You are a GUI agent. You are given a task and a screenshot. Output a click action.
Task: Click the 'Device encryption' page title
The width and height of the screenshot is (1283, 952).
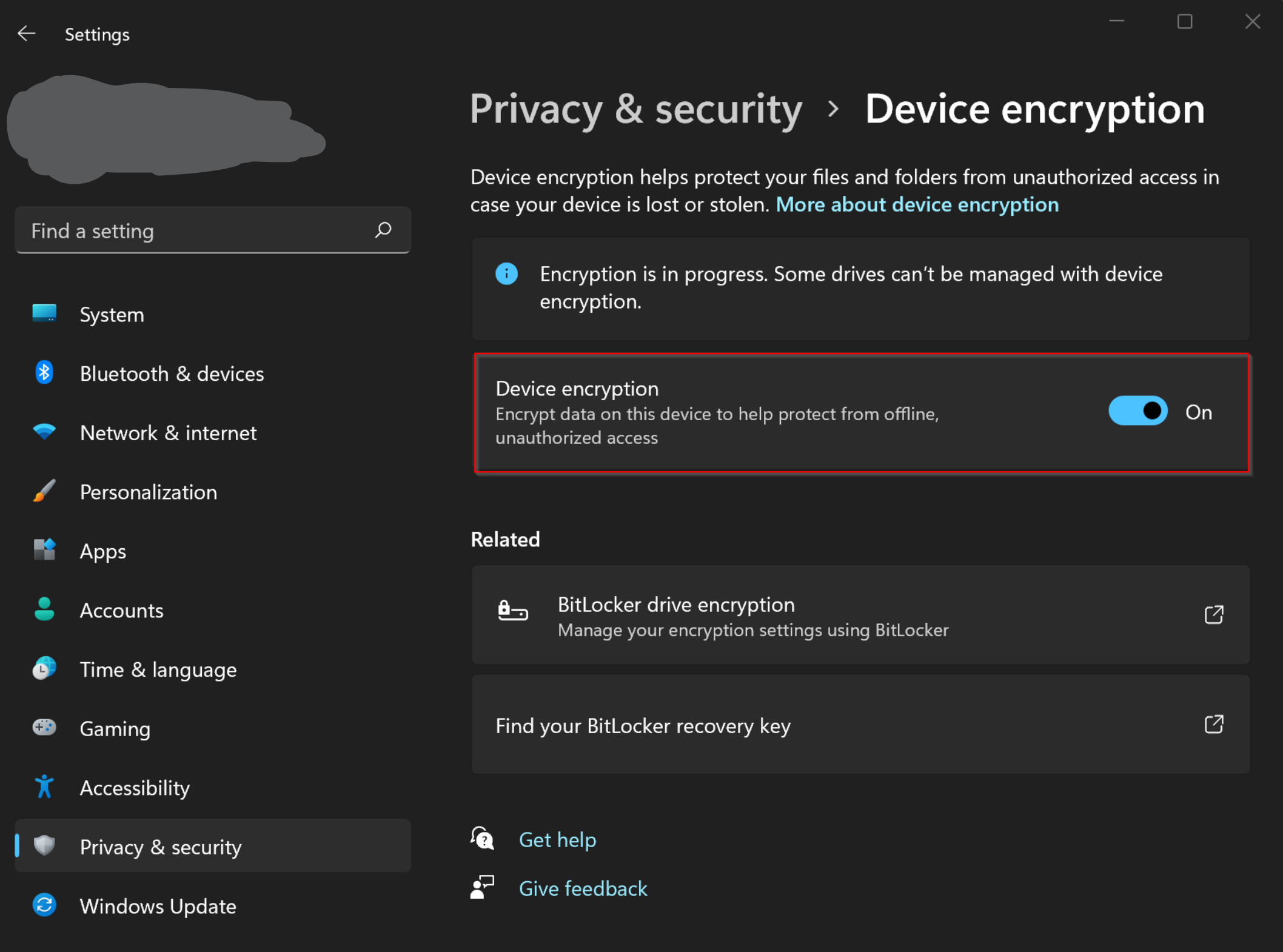(x=1034, y=110)
